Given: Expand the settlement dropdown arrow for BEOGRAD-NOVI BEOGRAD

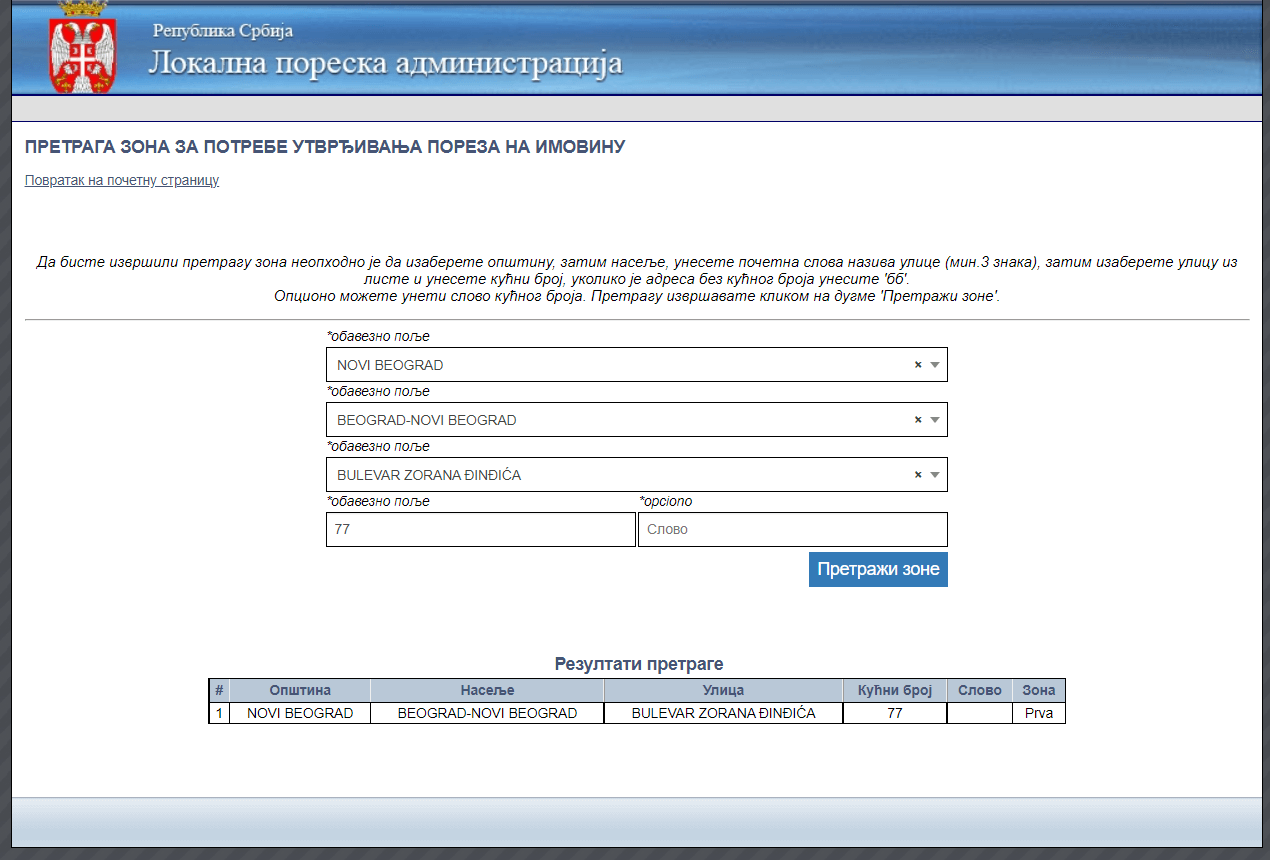Looking at the screenshot, I should coord(935,420).
